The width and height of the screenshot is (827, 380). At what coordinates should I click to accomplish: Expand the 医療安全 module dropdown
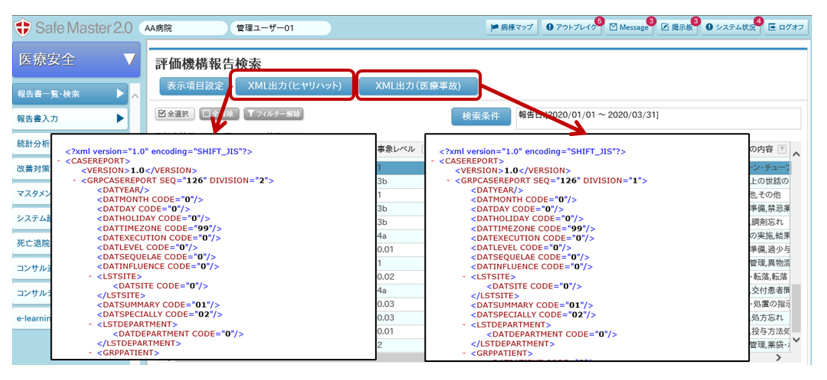tap(76, 60)
